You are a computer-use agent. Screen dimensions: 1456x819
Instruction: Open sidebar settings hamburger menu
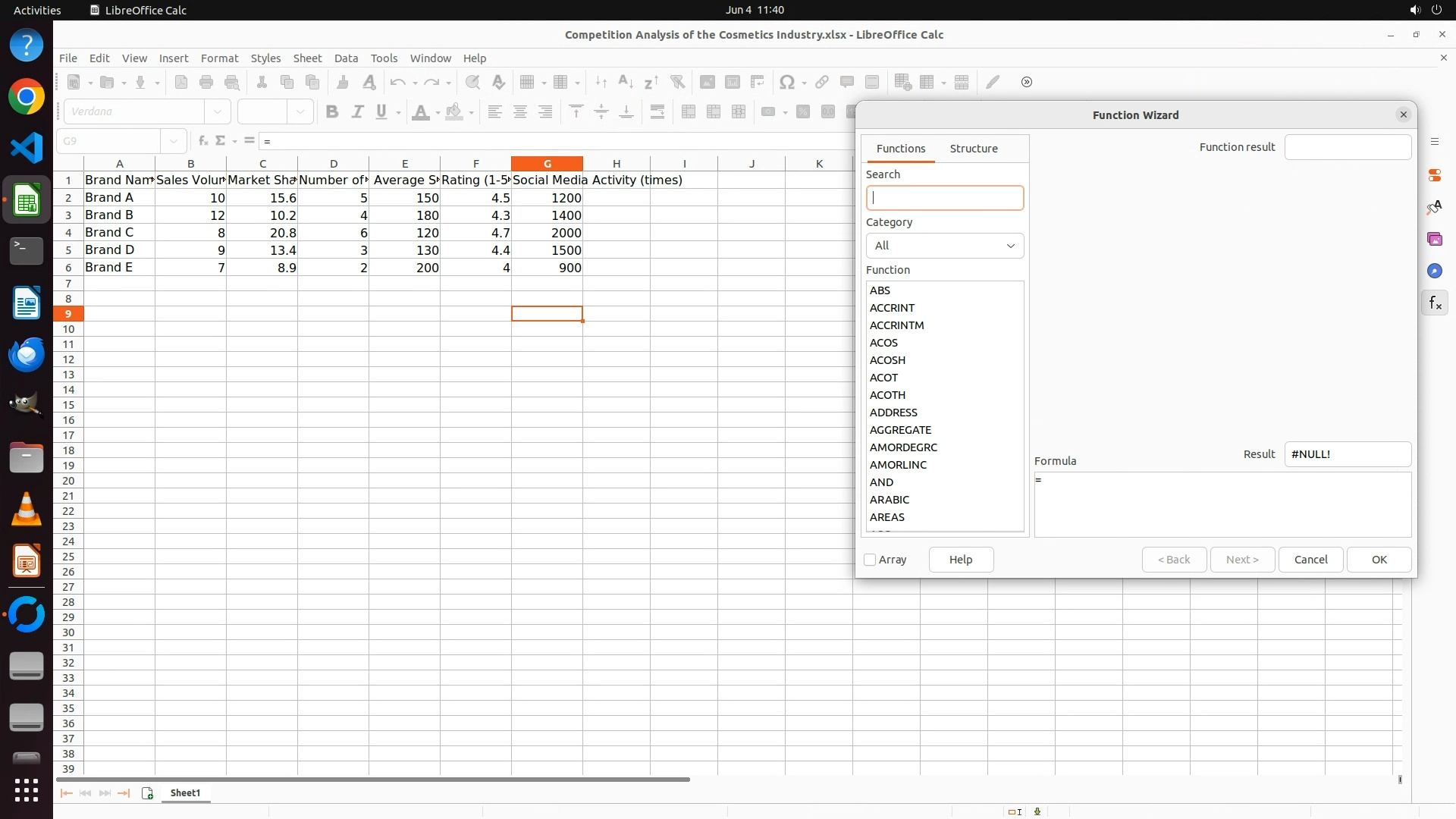pyautogui.click(x=1434, y=142)
